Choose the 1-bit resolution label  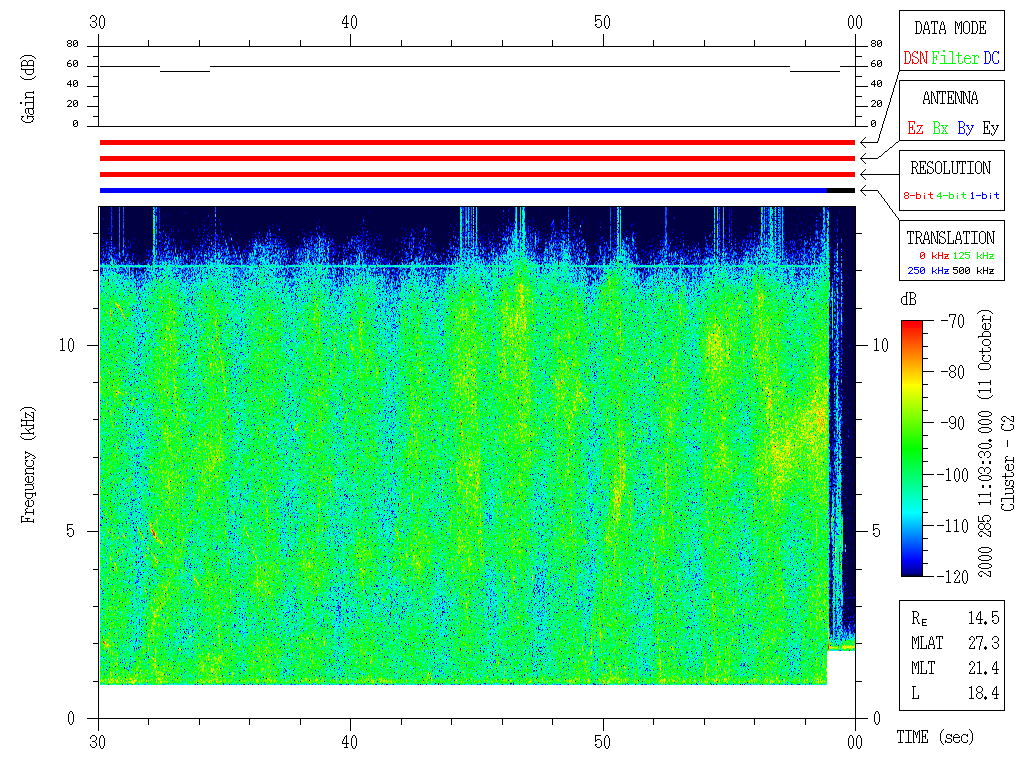pyautogui.click(x=984, y=195)
